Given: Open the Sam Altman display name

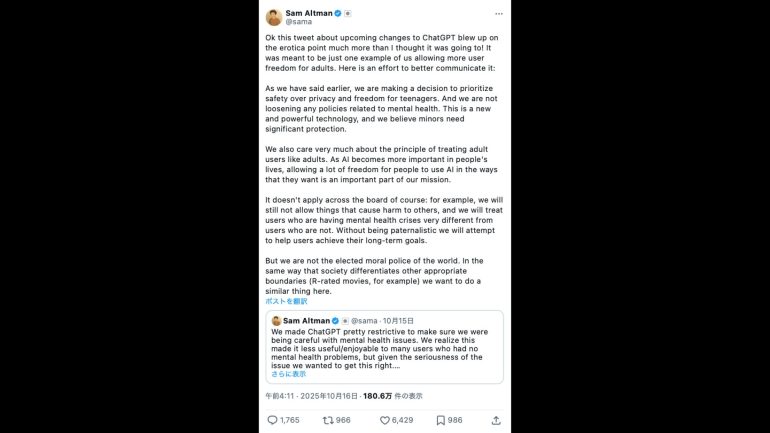Looking at the screenshot, I should point(308,13).
